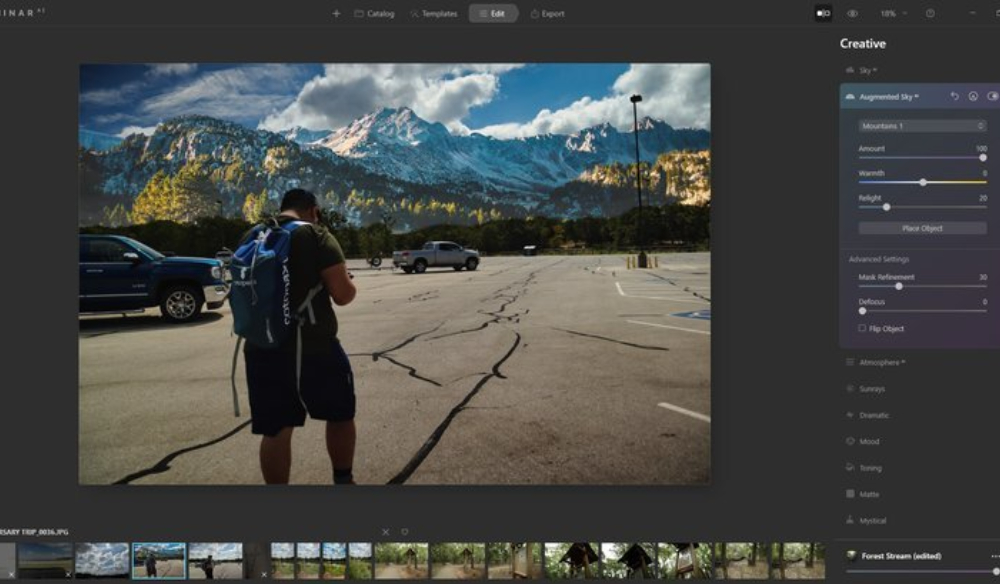Screen dimensions: 1000x584
Task: Click the Augmented Sky mask icon
Action: (x=973, y=96)
